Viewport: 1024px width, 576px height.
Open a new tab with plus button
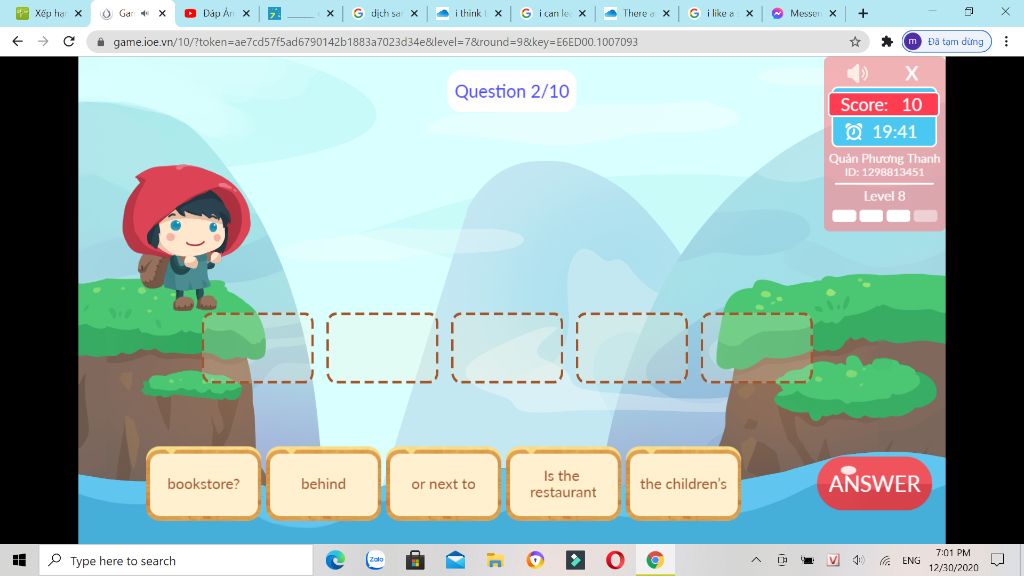click(863, 13)
